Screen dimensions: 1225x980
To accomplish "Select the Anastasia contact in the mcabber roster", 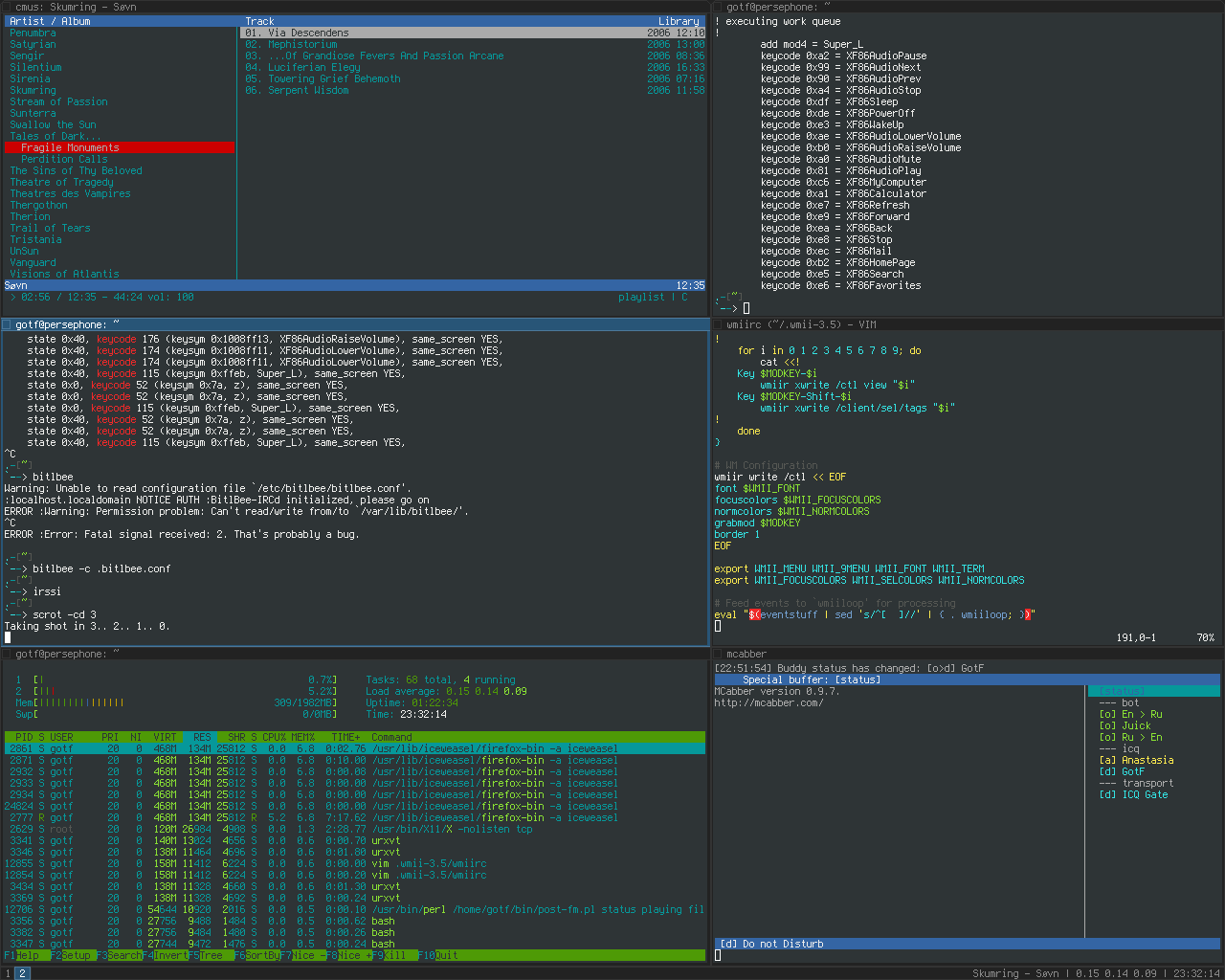I will [x=1136, y=760].
